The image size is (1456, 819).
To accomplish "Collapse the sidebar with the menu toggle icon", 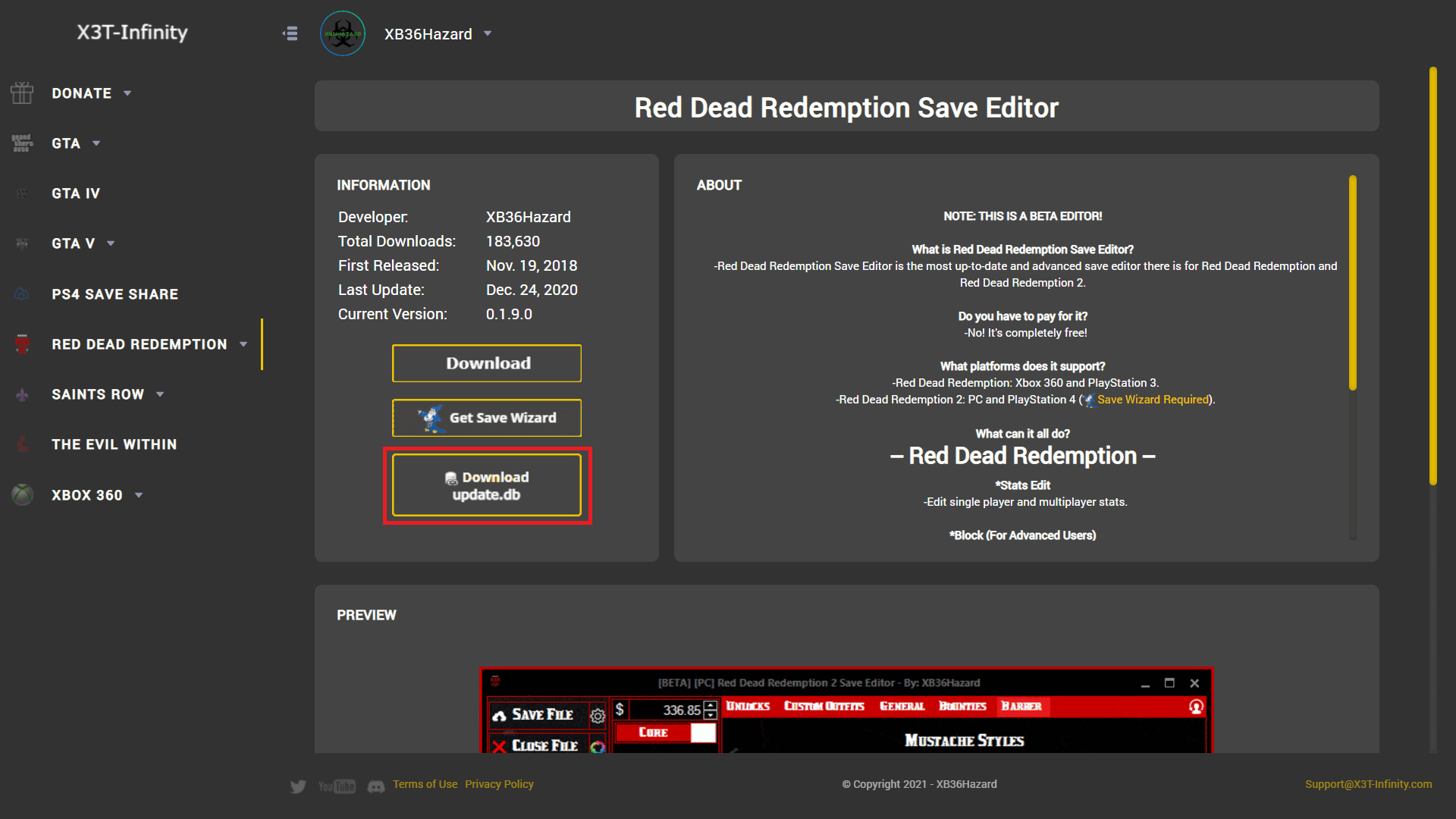I will pos(290,33).
